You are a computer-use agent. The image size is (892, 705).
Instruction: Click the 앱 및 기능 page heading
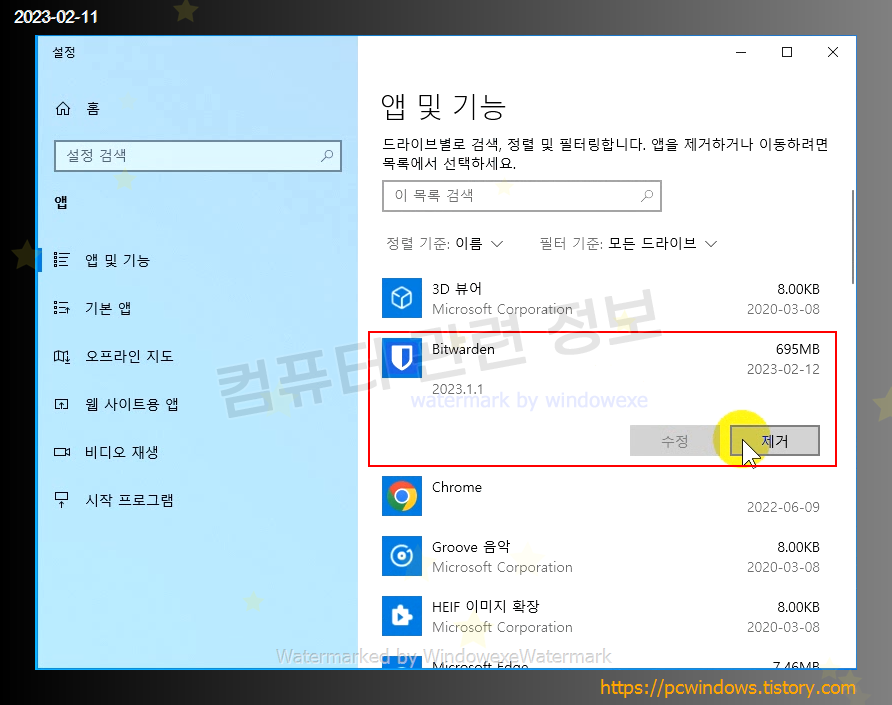tap(443, 106)
